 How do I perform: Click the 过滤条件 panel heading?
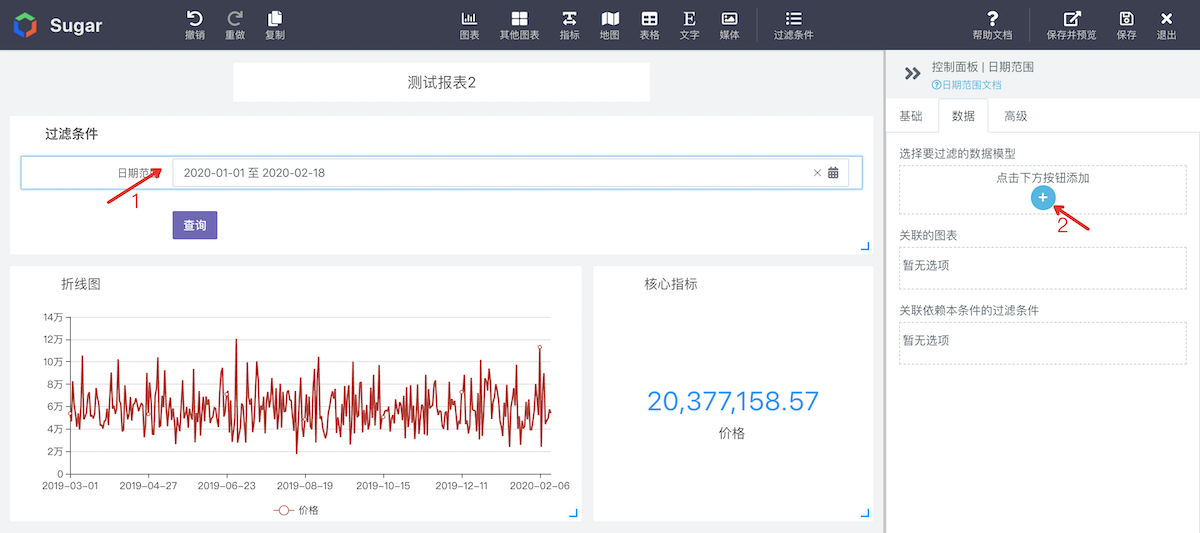click(71, 133)
